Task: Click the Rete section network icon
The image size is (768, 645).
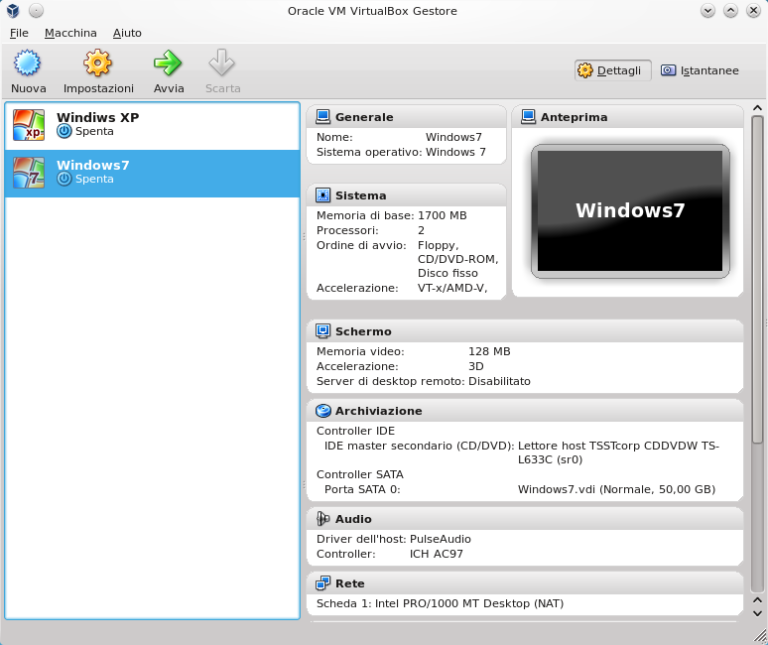Action: 323,583
